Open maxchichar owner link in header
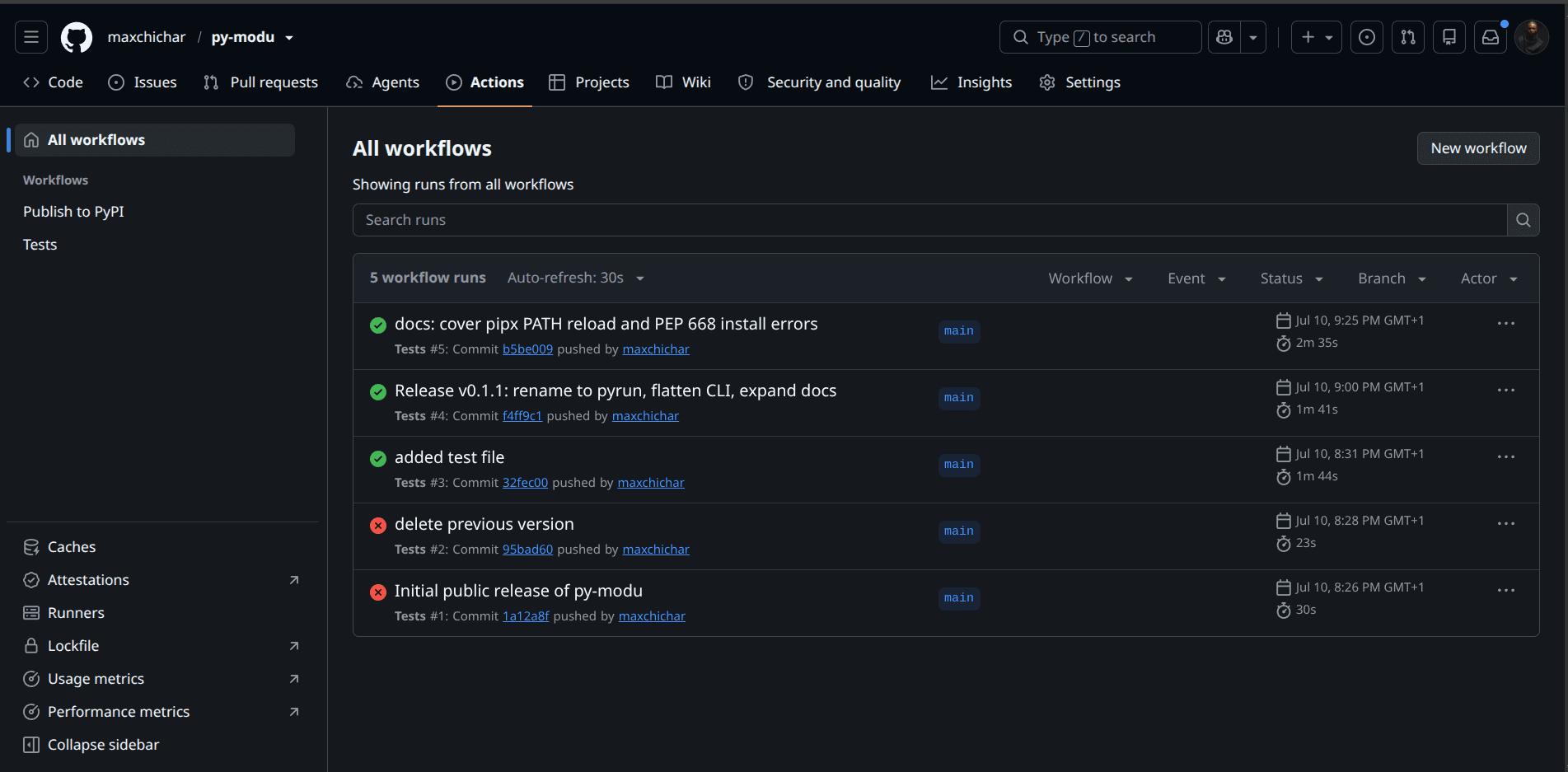Image resolution: width=1568 pixels, height=772 pixels. (147, 37)
